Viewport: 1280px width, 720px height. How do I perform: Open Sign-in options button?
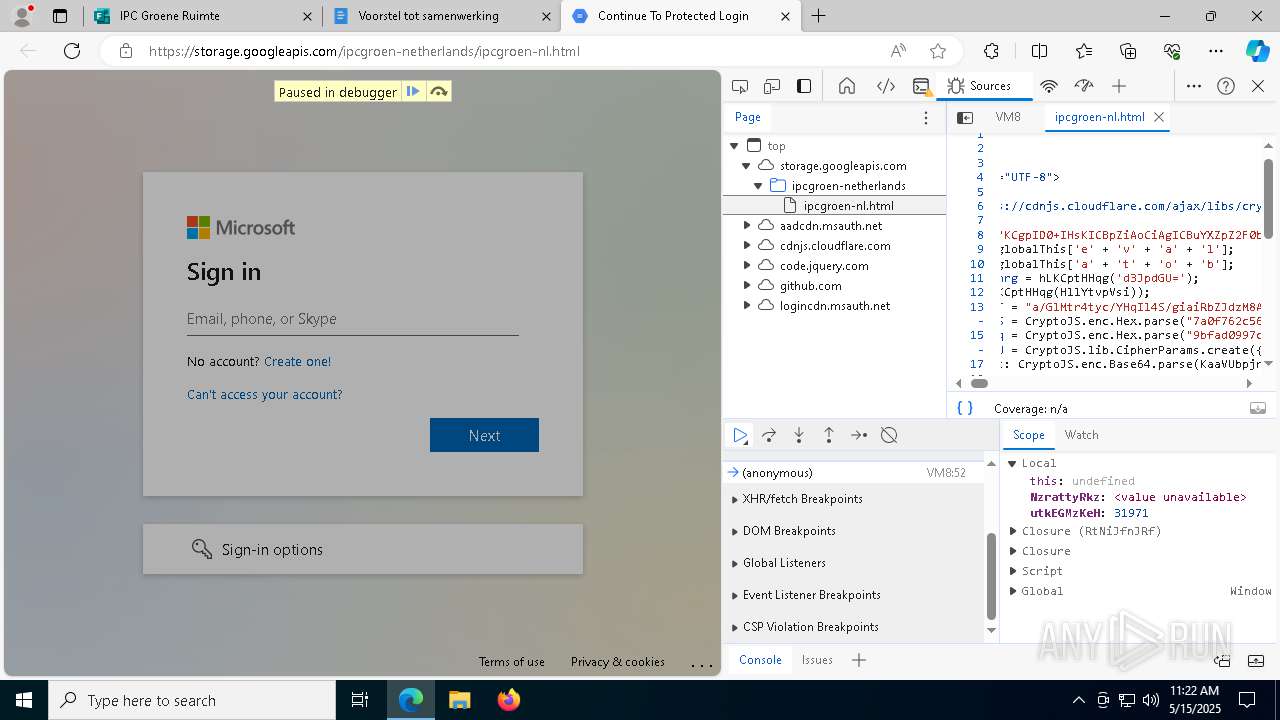[x=363, y=549]
